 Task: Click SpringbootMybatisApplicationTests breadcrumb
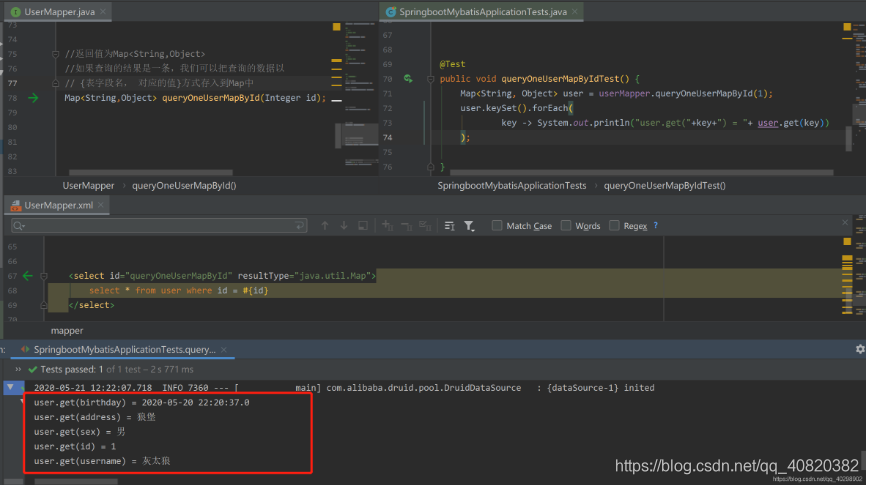click(x=512, y=186)
